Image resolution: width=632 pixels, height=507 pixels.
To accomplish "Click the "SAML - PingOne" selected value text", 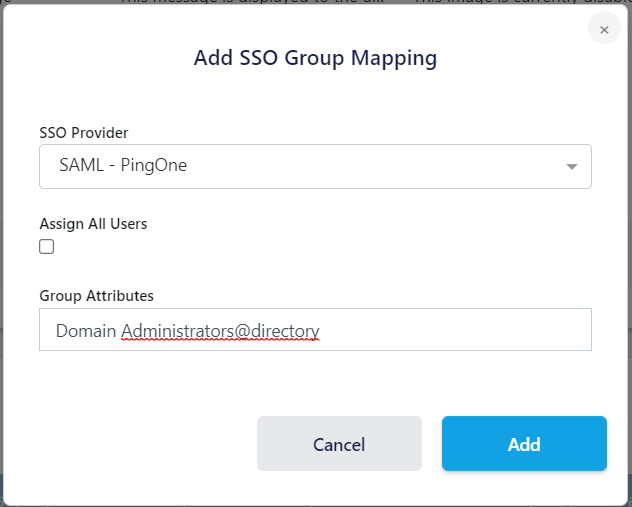I will pos(123,166).
